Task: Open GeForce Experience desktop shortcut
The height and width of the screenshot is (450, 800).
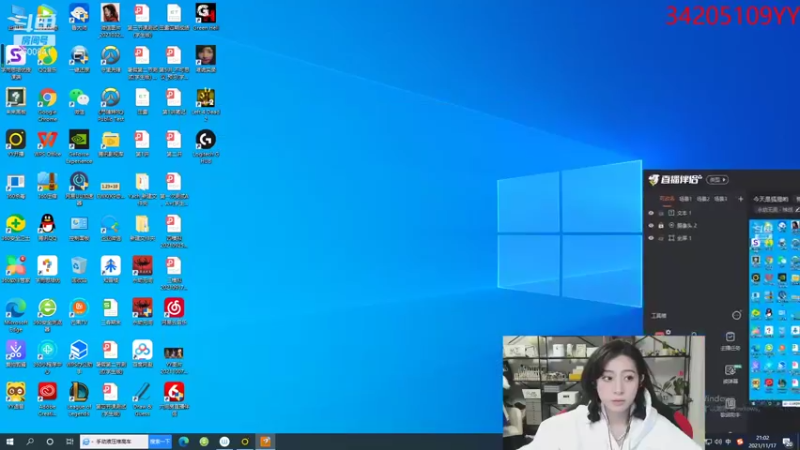Action: tap(79, 139)
